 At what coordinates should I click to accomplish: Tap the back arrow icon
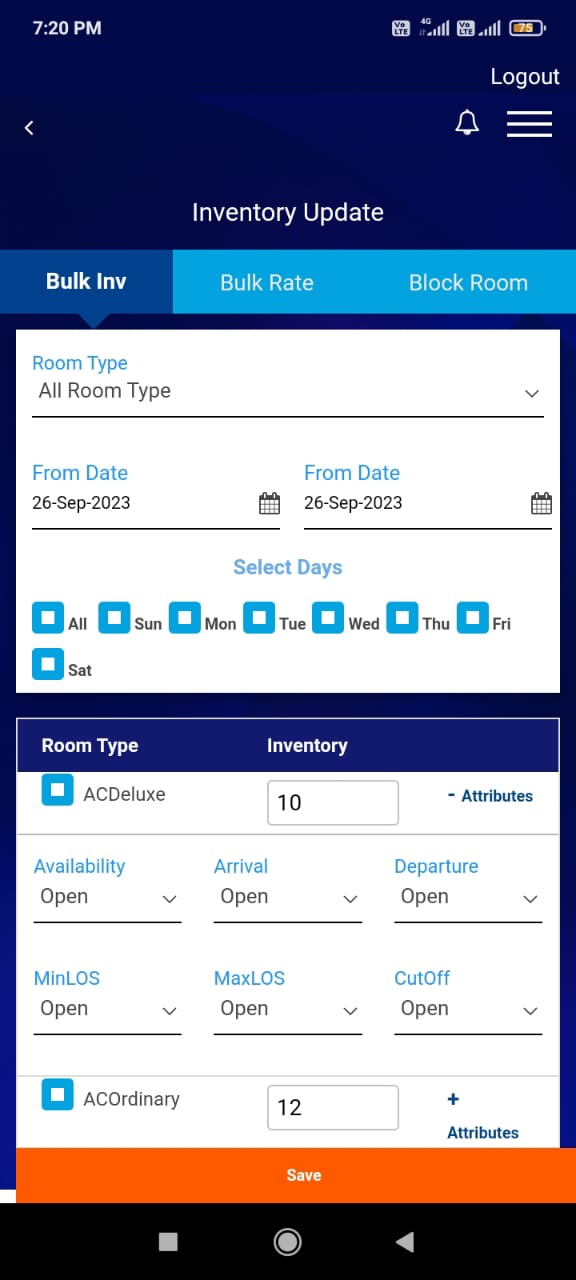[x=28, y=127]
